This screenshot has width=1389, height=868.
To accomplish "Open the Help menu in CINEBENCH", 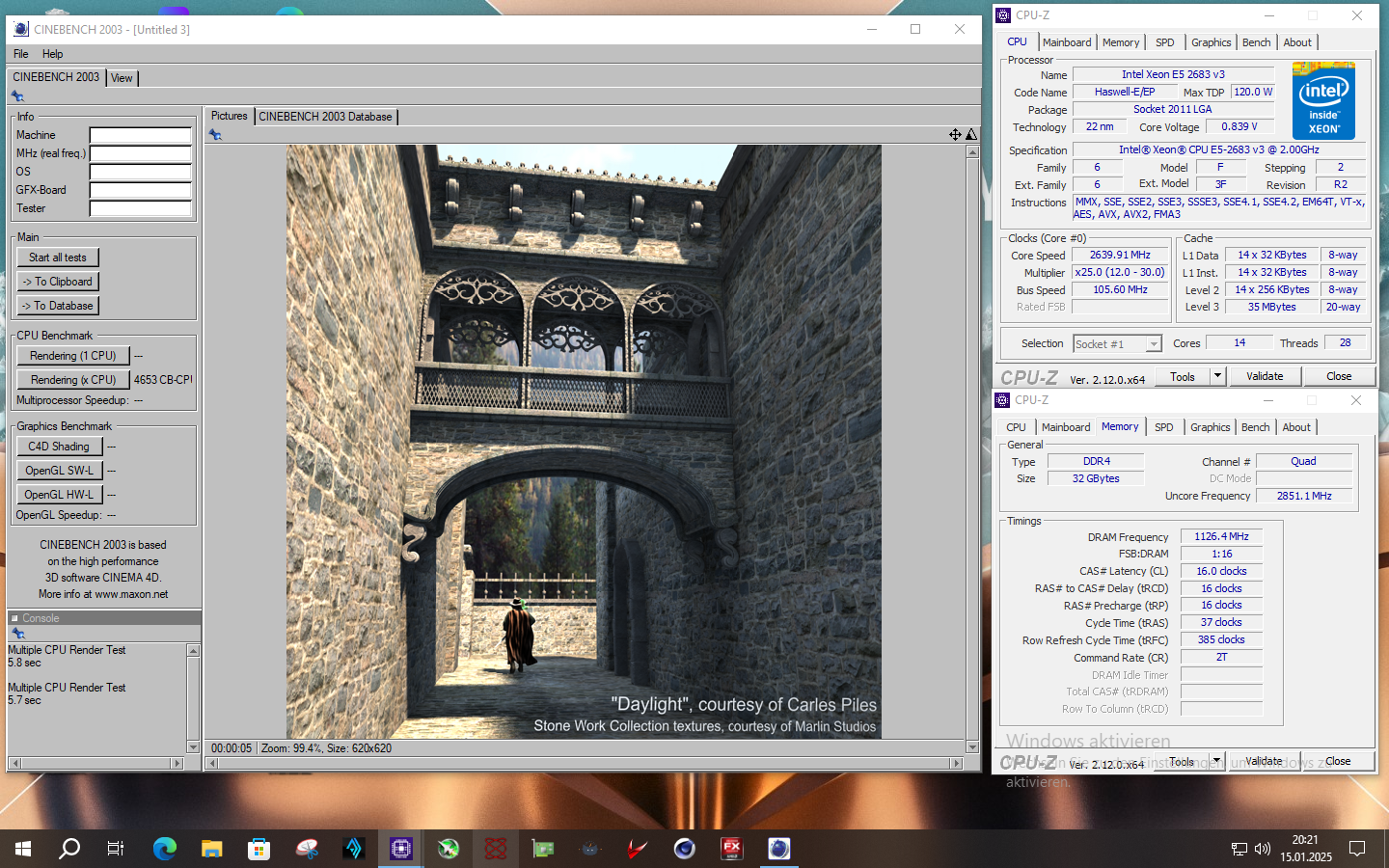I will pyautogui.click(x=52, y=54).
